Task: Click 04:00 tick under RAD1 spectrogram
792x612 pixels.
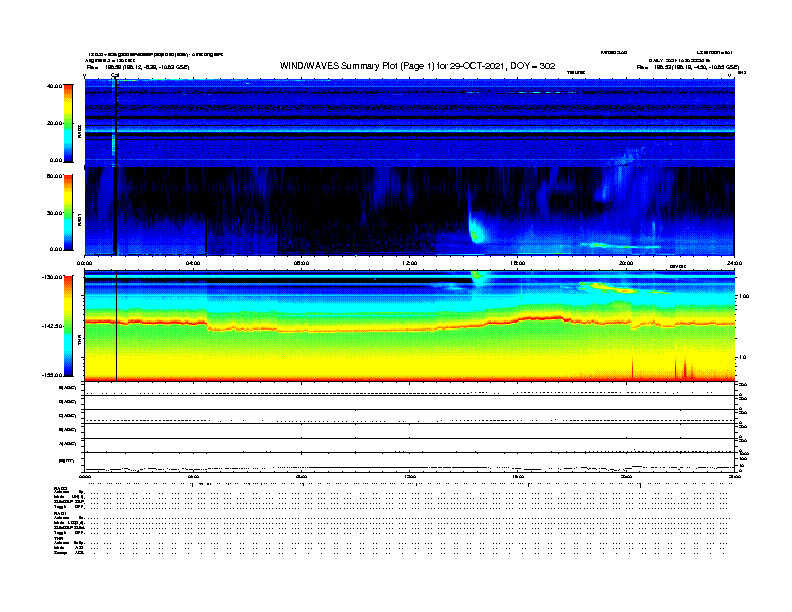Action: tap(193, 263)
